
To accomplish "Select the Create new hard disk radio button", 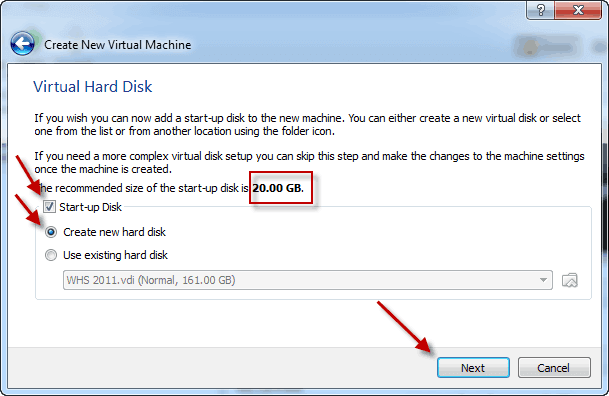I will pyautogui.click(x=51, y=232).
